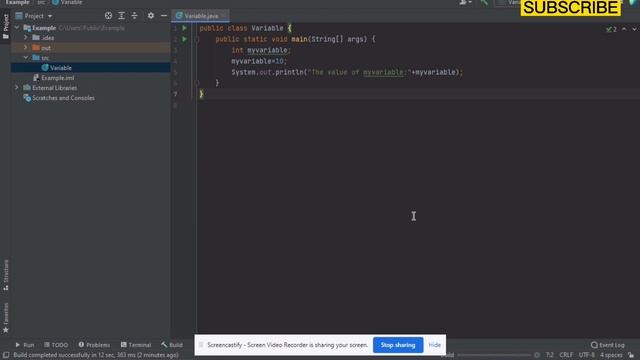
Task: Click cursor position 7:2 in status bar
Action: click(x=550, y=355)
